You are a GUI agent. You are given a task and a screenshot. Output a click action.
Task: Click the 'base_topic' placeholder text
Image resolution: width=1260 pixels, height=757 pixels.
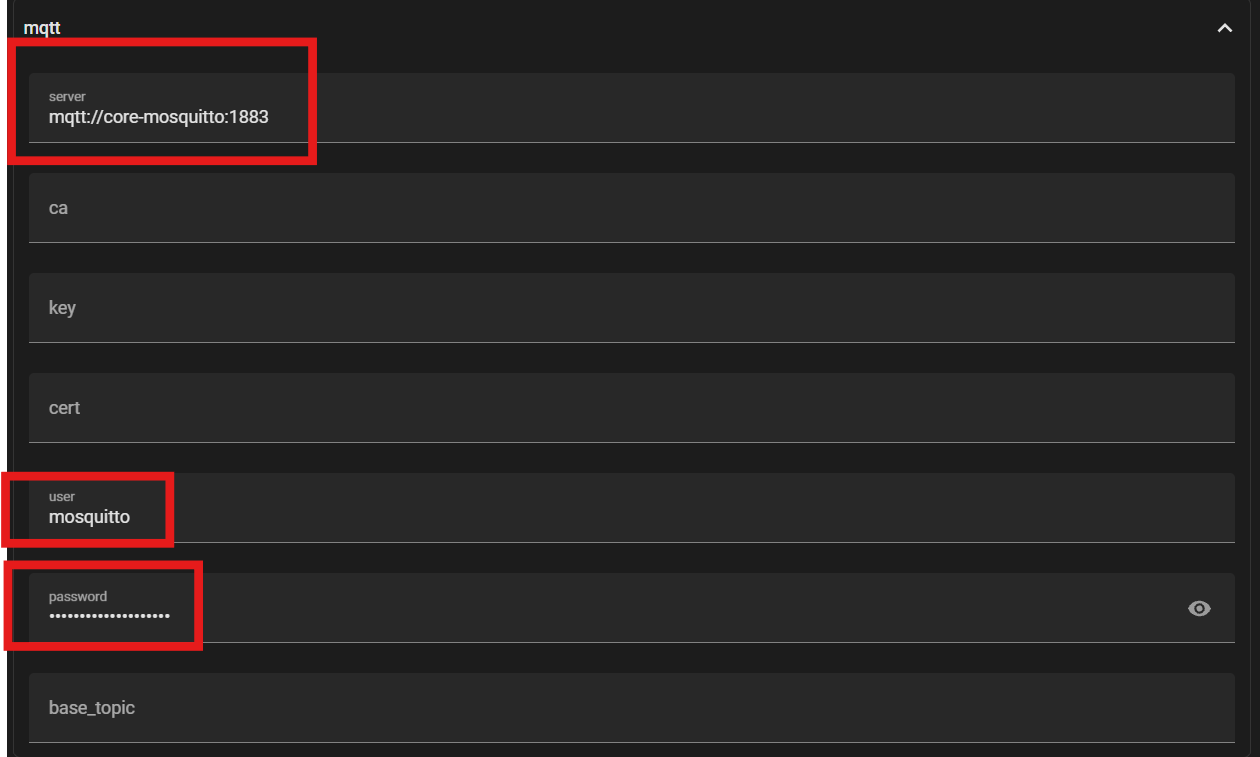pos(92,708)
